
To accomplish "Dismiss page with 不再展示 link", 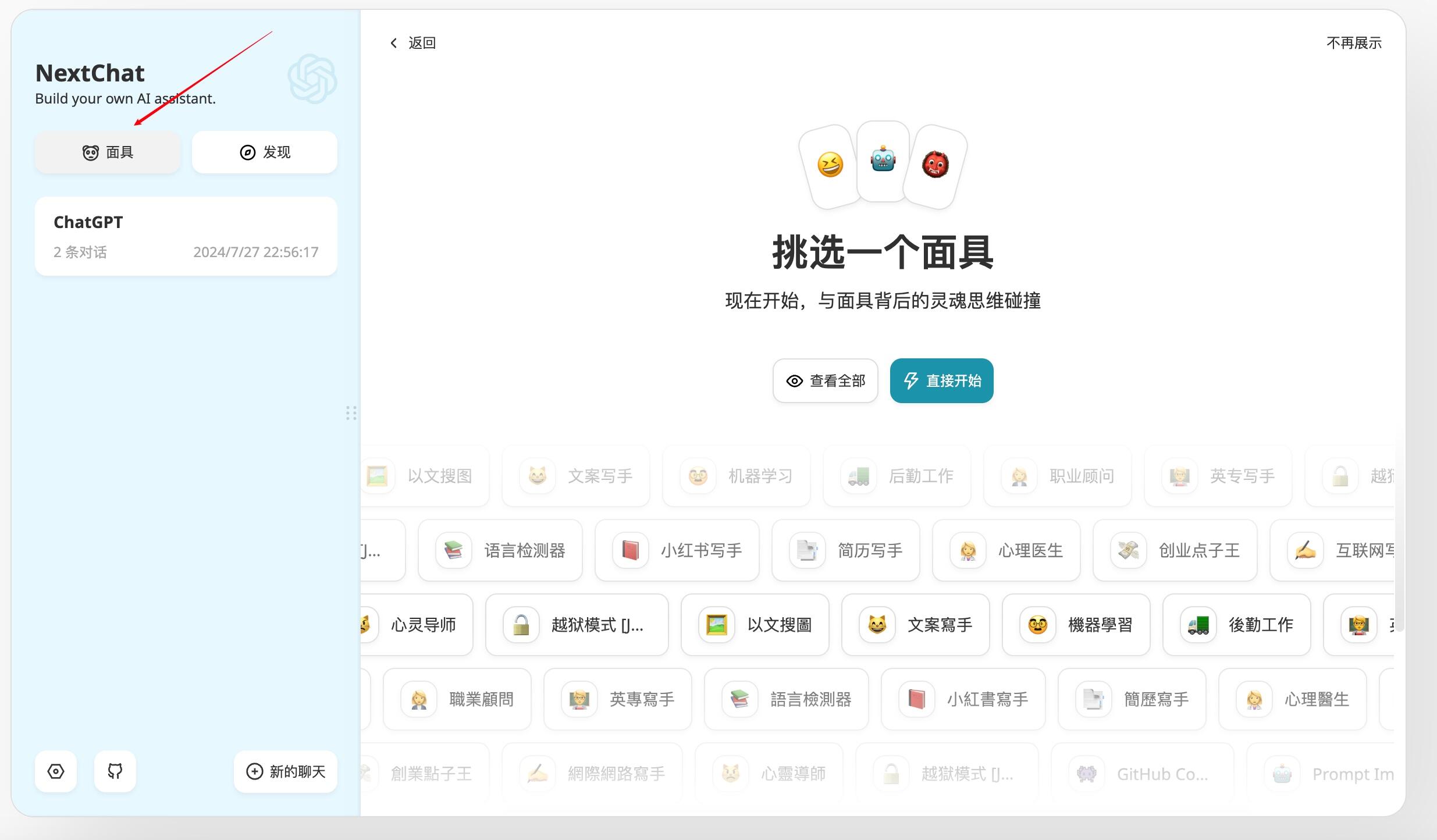I will point(1353,42).
